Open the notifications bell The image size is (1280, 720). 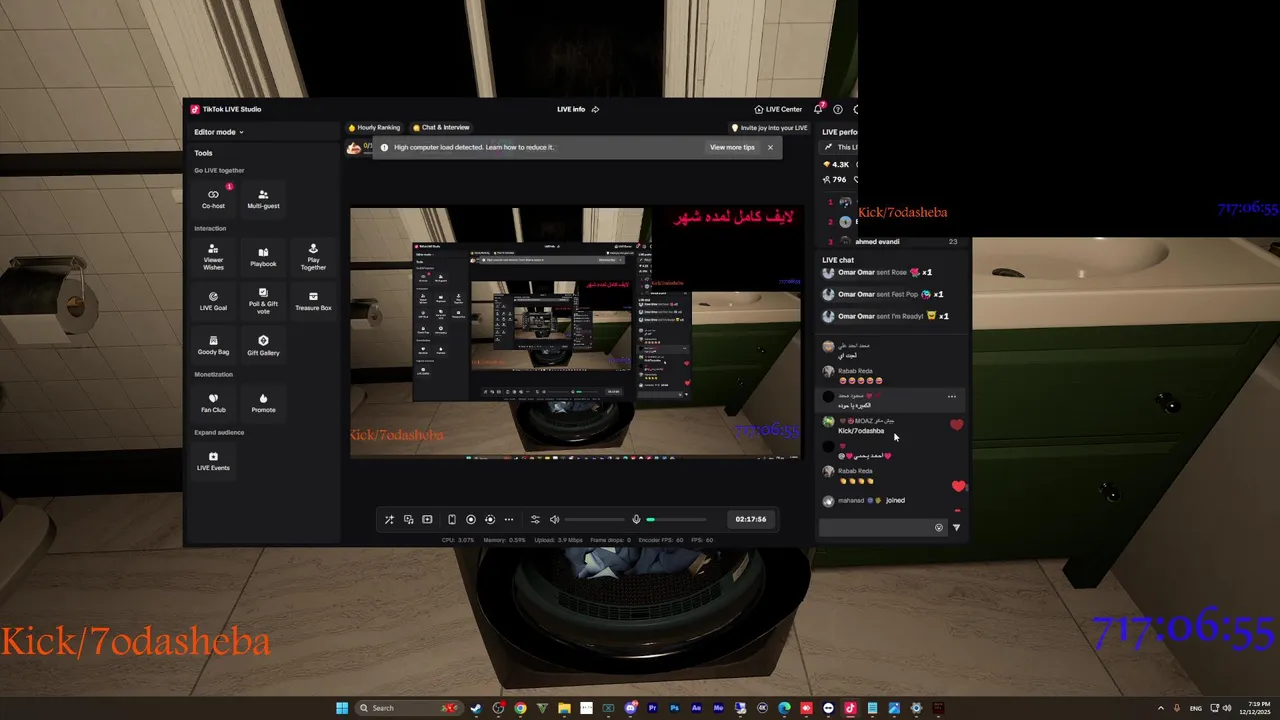click(818, 109)
